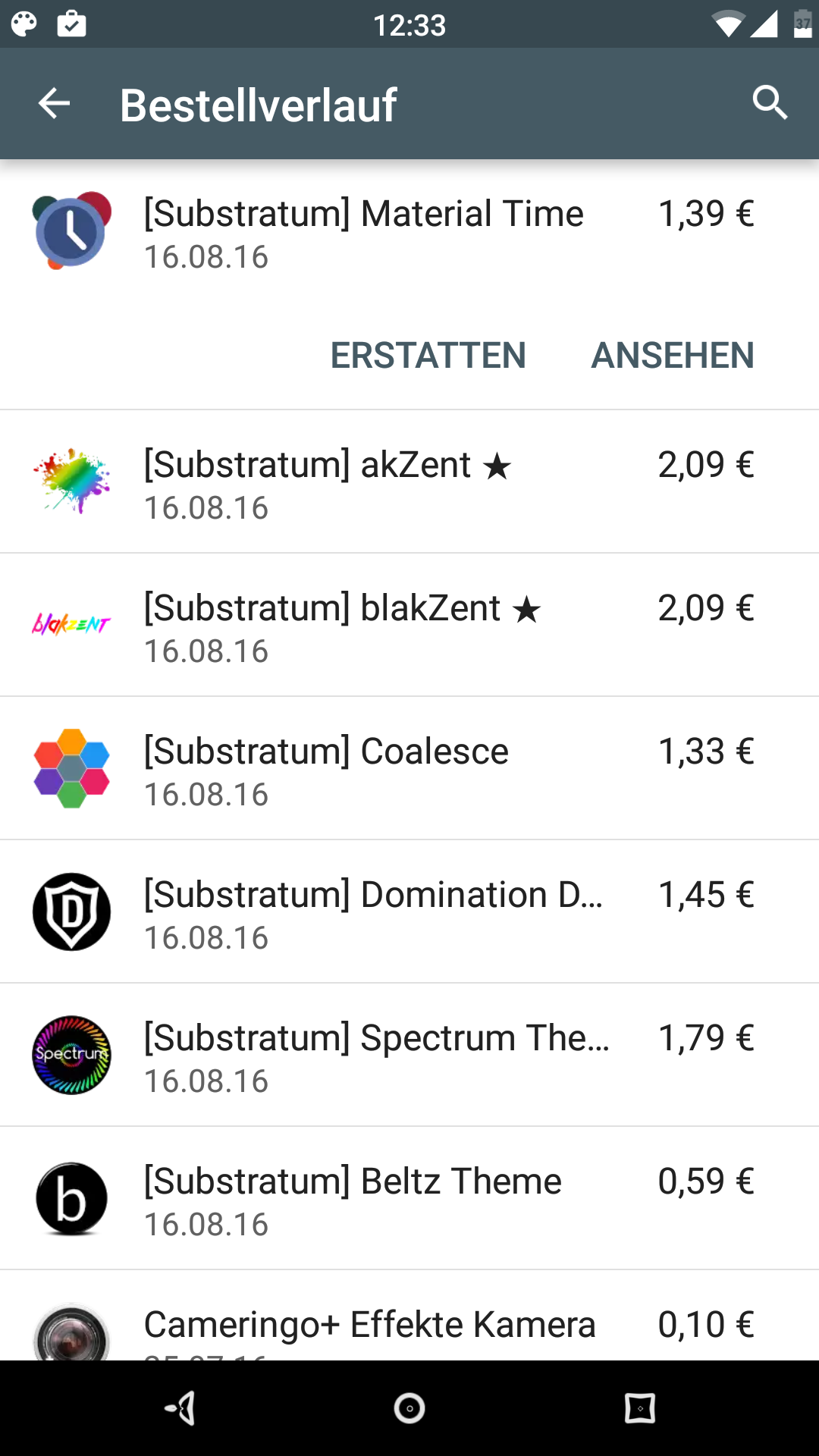This screenshot has width=819, height=1456.
Task: Select the Cameringo+ Effekte Kamera order
Action: [x=369, y=1326]
